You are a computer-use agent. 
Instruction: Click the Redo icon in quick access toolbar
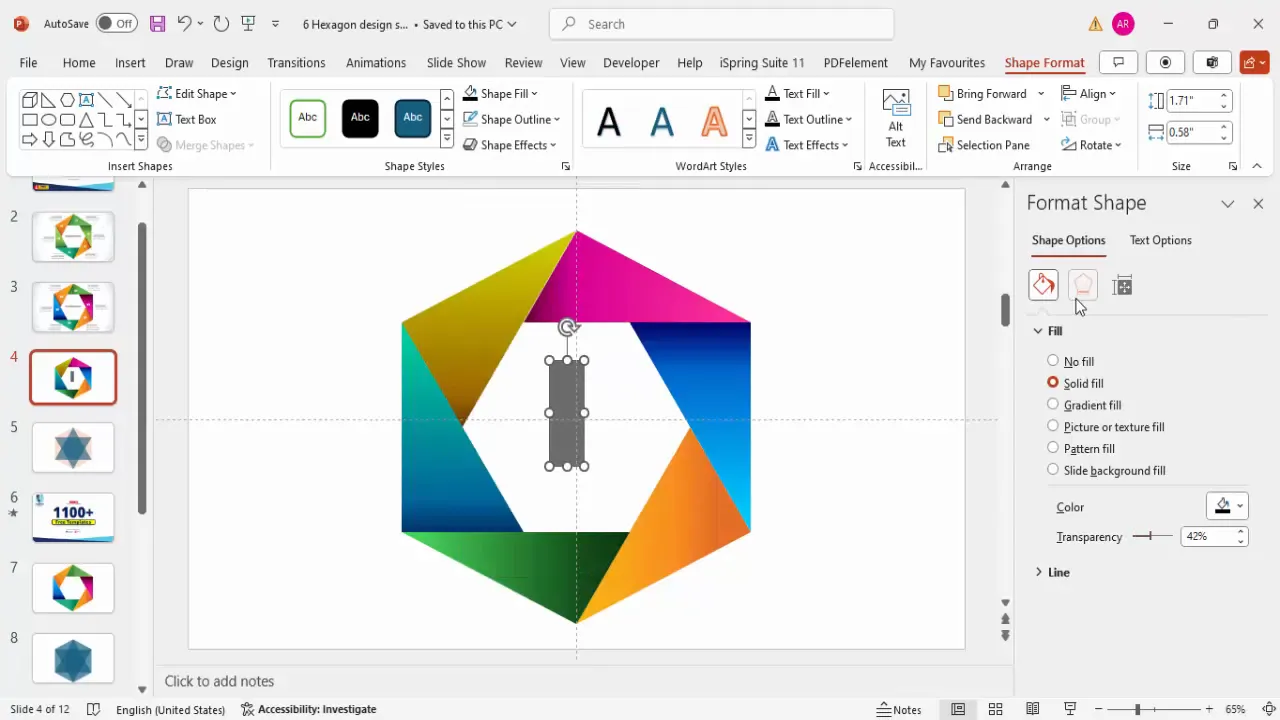click(x=221, y=23)
